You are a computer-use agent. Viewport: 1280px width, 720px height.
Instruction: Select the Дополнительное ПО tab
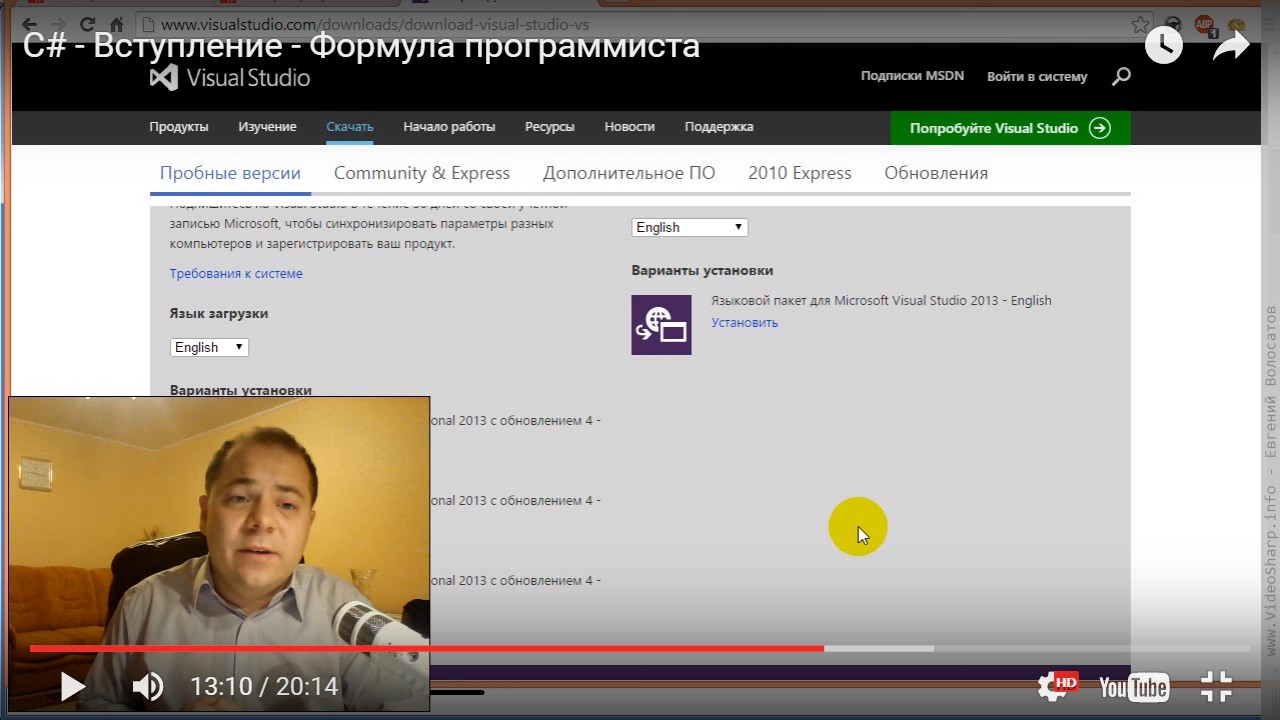point(629,173)
